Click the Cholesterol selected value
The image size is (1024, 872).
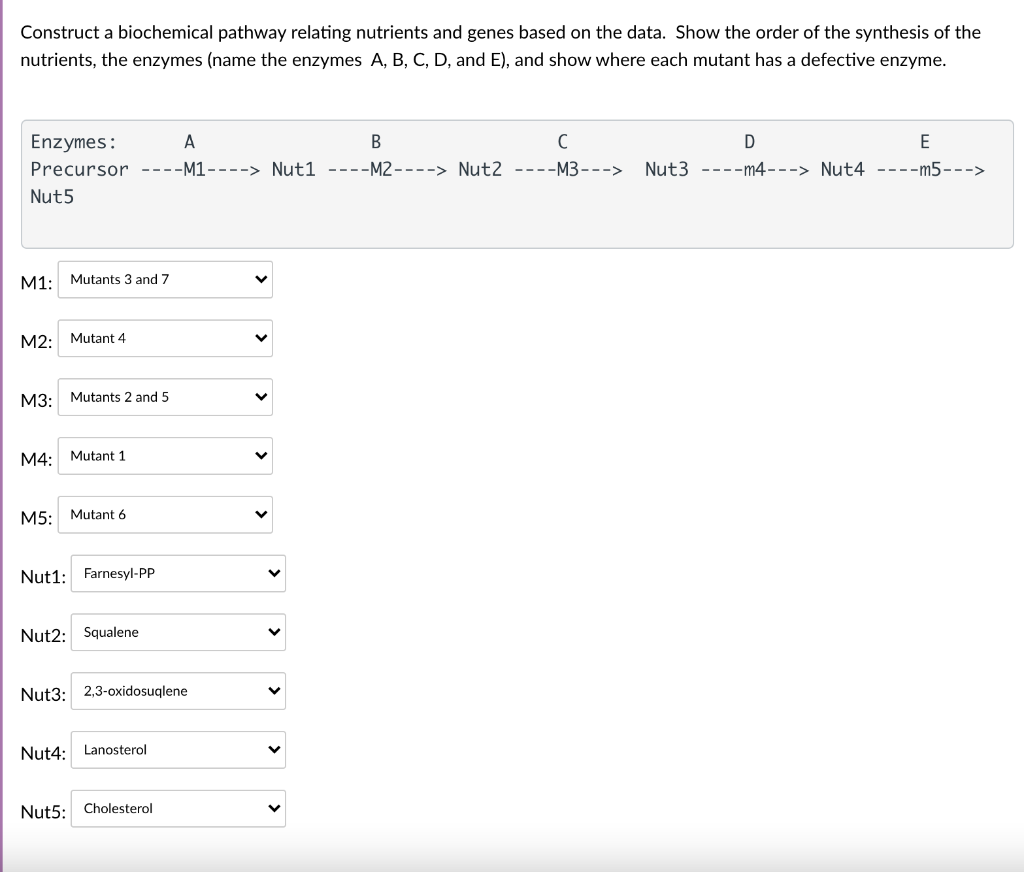pyautogui.click(x=117, y=808)
